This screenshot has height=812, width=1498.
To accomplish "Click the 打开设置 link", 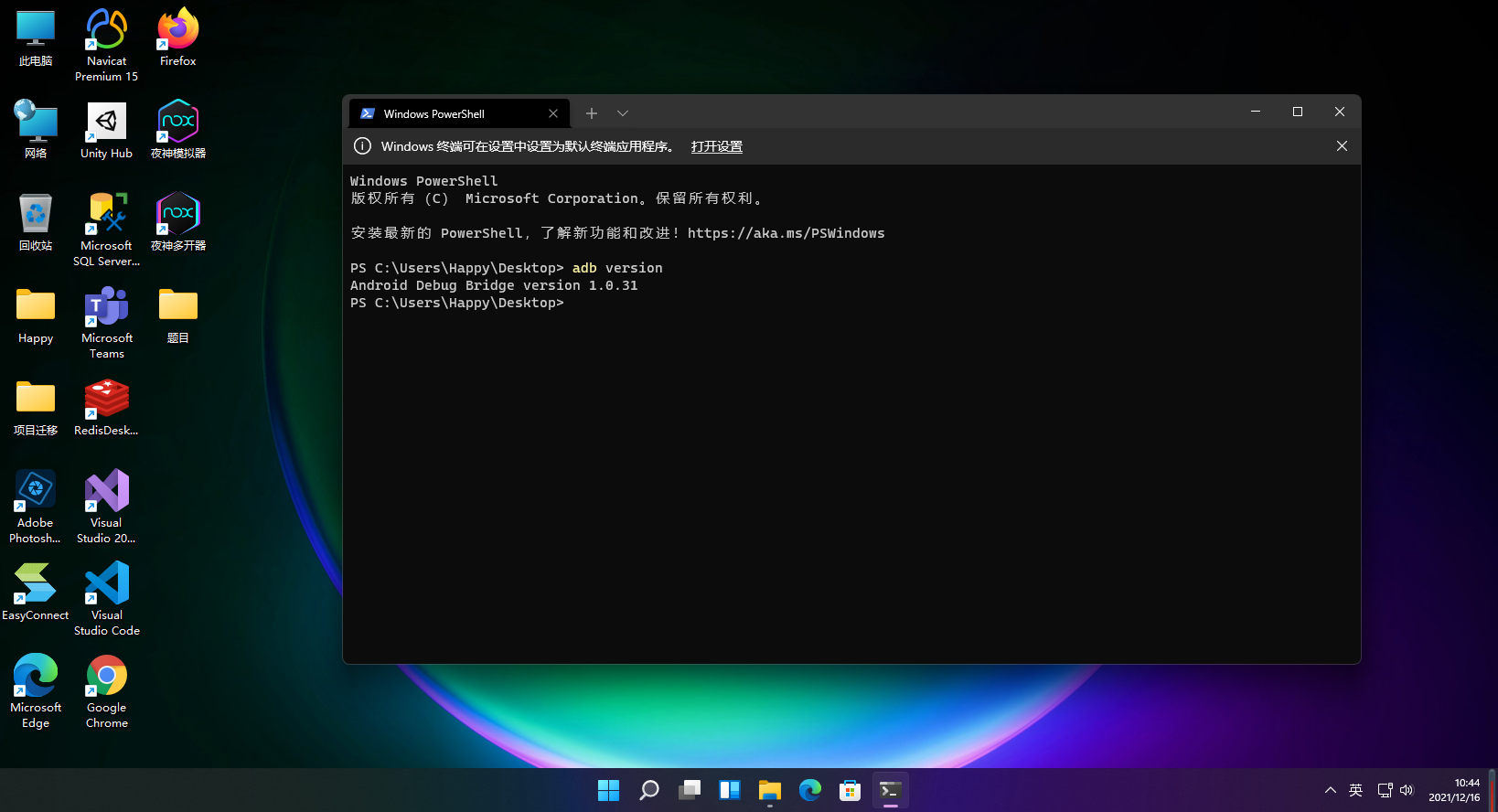I will [717, 146].
